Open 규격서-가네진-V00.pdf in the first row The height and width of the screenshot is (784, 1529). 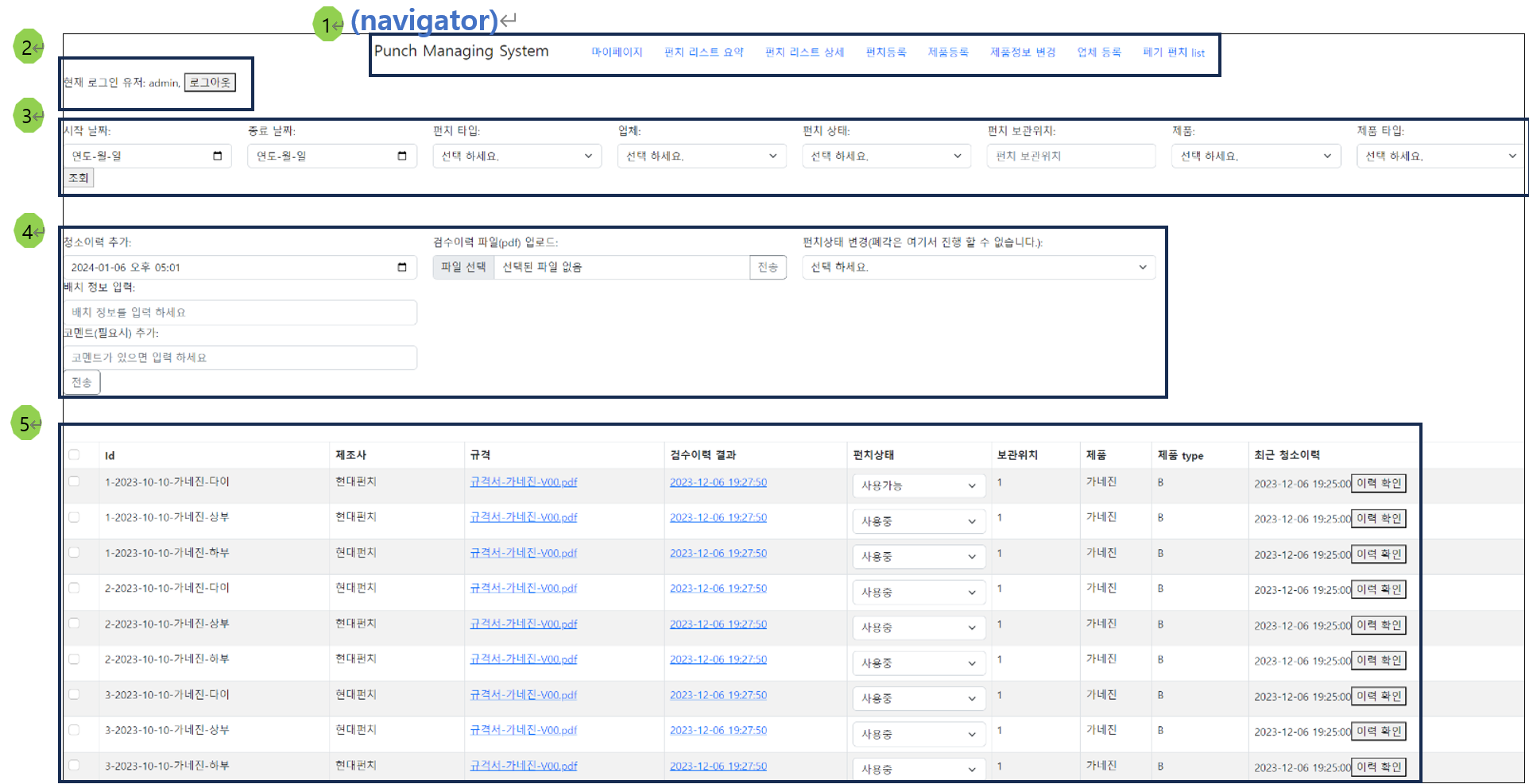(525, 482)
